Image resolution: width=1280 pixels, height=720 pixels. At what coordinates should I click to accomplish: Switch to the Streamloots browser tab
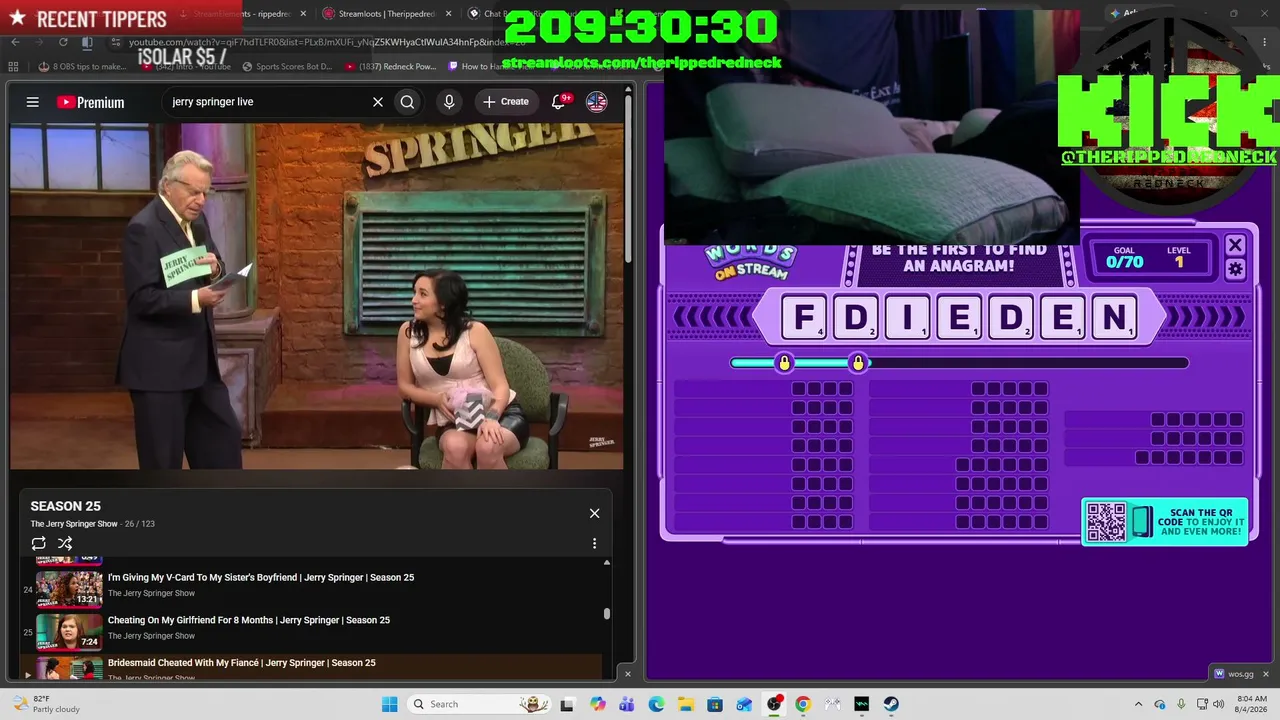387,14
